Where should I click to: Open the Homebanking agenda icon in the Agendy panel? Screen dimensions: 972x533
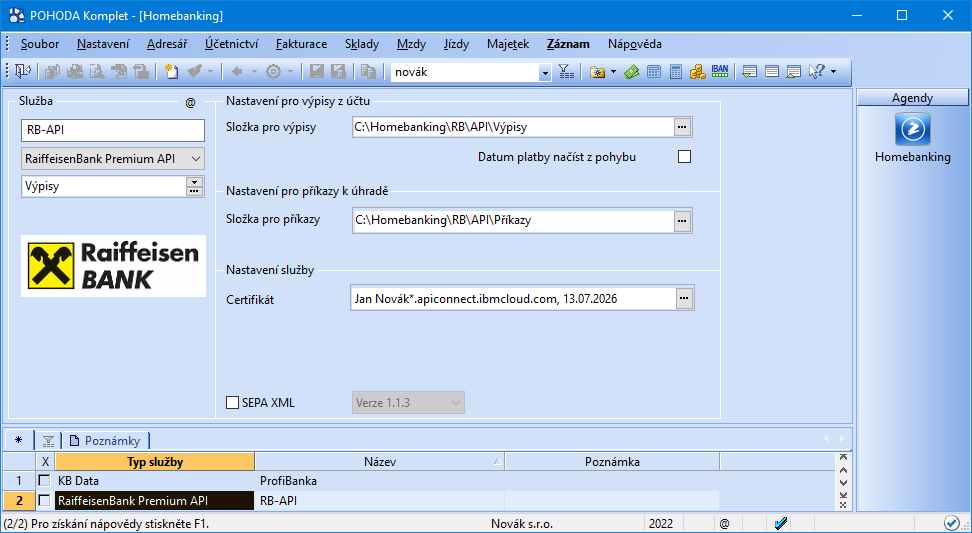click(912, 130)
